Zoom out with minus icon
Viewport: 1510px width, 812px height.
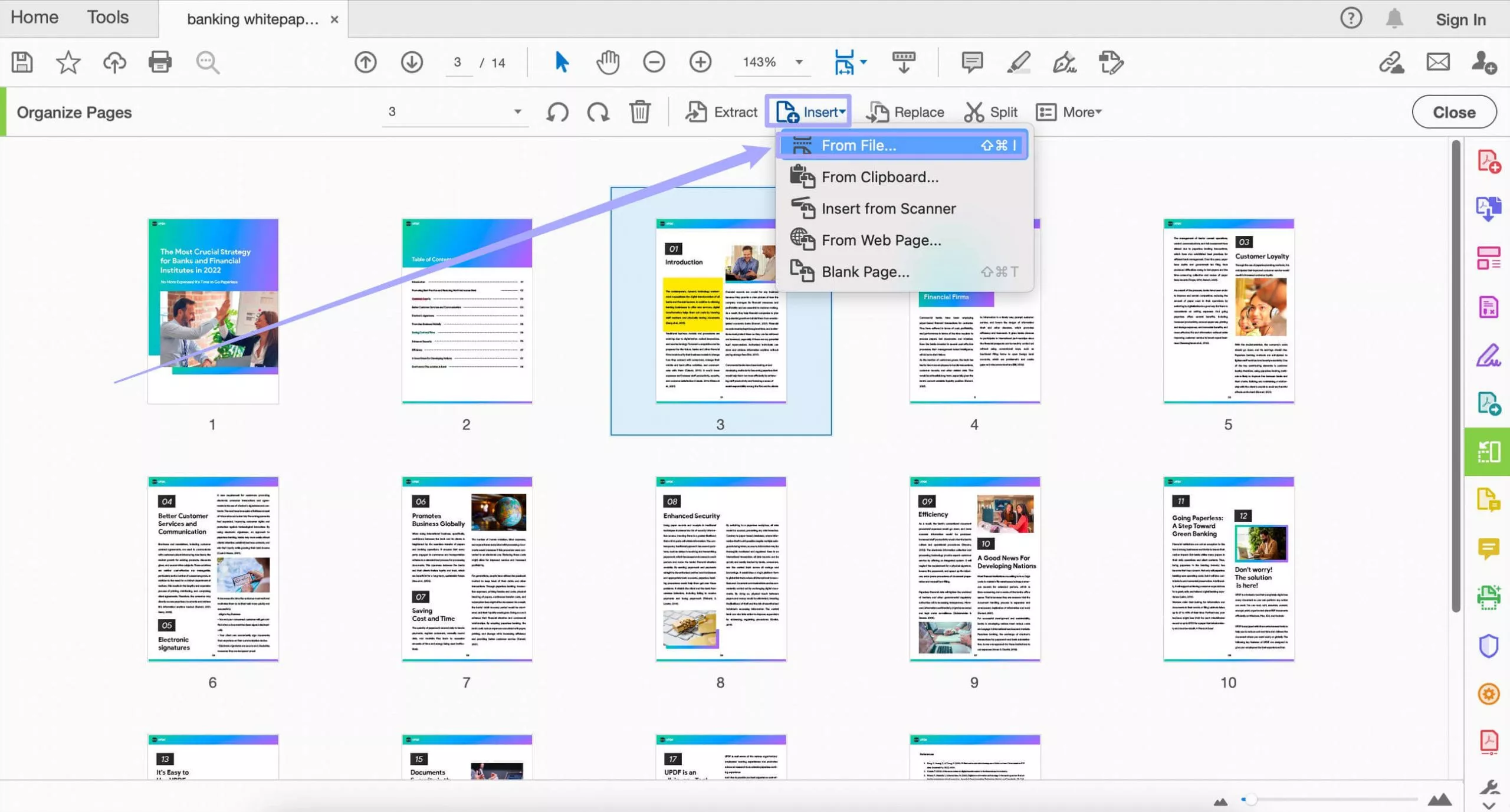coord(654,62)
